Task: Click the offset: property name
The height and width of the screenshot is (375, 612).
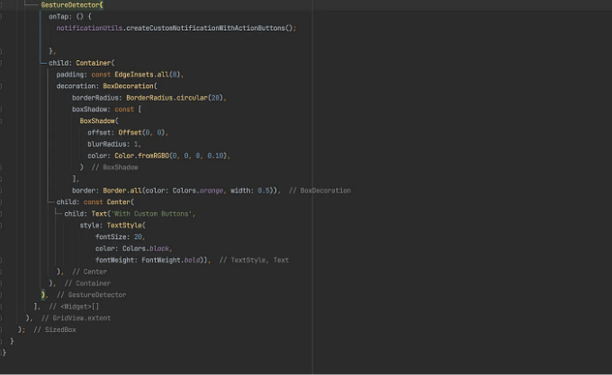Action: pos(101,133)
